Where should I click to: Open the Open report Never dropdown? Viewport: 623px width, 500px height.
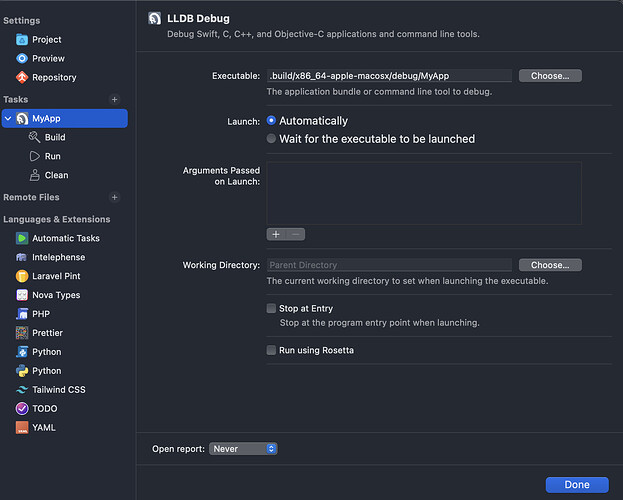click(x=243, y=449)
